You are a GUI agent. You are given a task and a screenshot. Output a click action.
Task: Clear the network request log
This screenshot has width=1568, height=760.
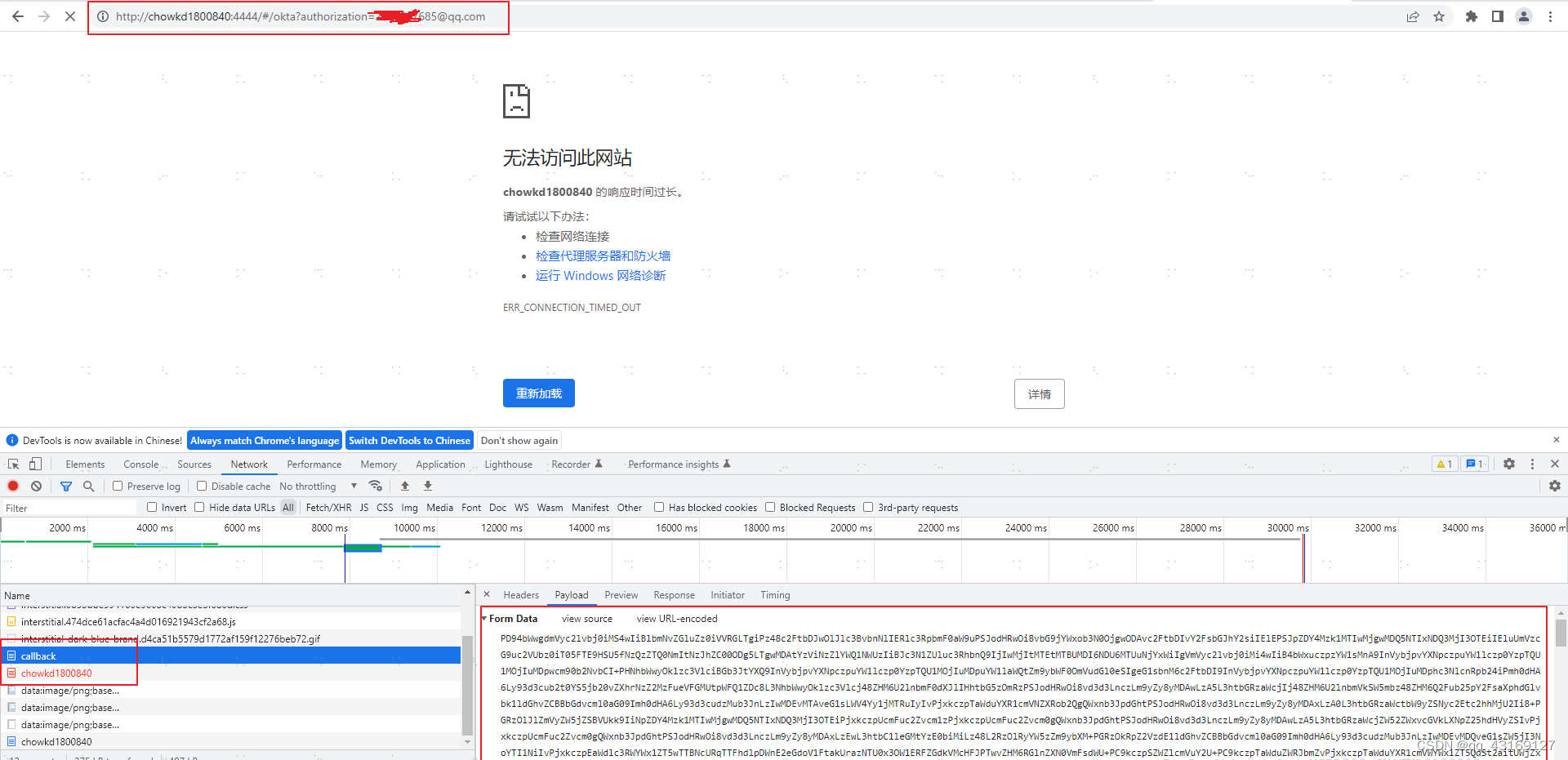[x=36, y=486]
